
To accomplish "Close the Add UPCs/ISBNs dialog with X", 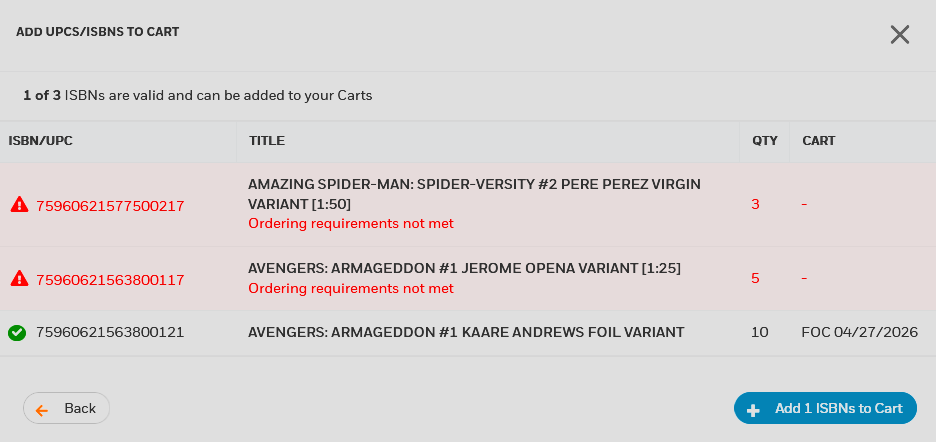I will [900, 35].
